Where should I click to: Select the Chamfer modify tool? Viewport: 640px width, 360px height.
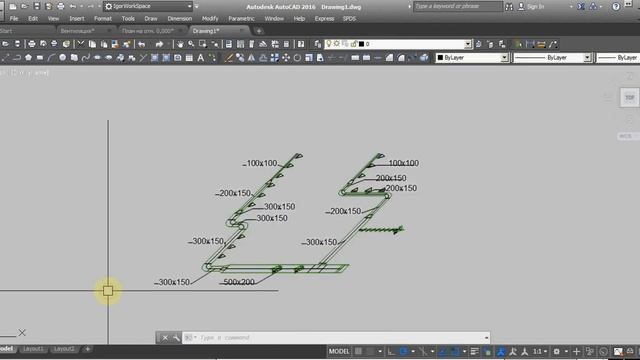pos(389,58)
